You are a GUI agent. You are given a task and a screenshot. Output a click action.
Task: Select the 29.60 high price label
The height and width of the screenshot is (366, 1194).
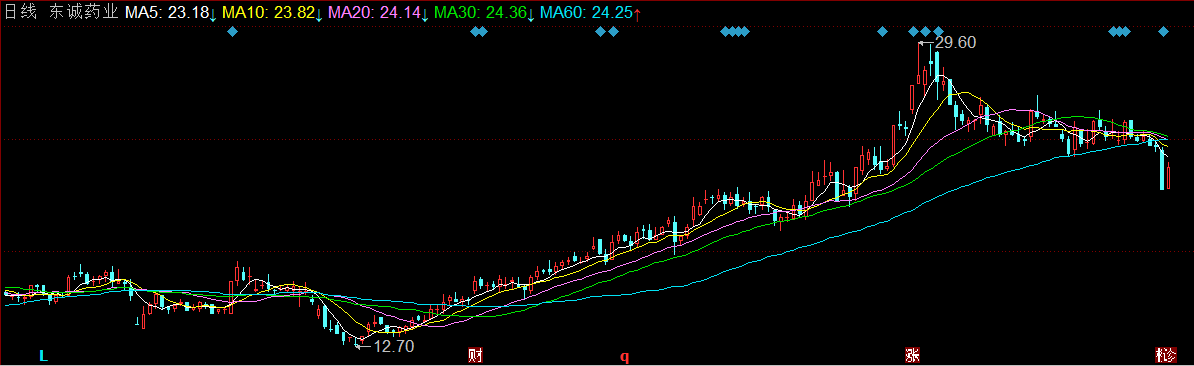tap(955, 43)
